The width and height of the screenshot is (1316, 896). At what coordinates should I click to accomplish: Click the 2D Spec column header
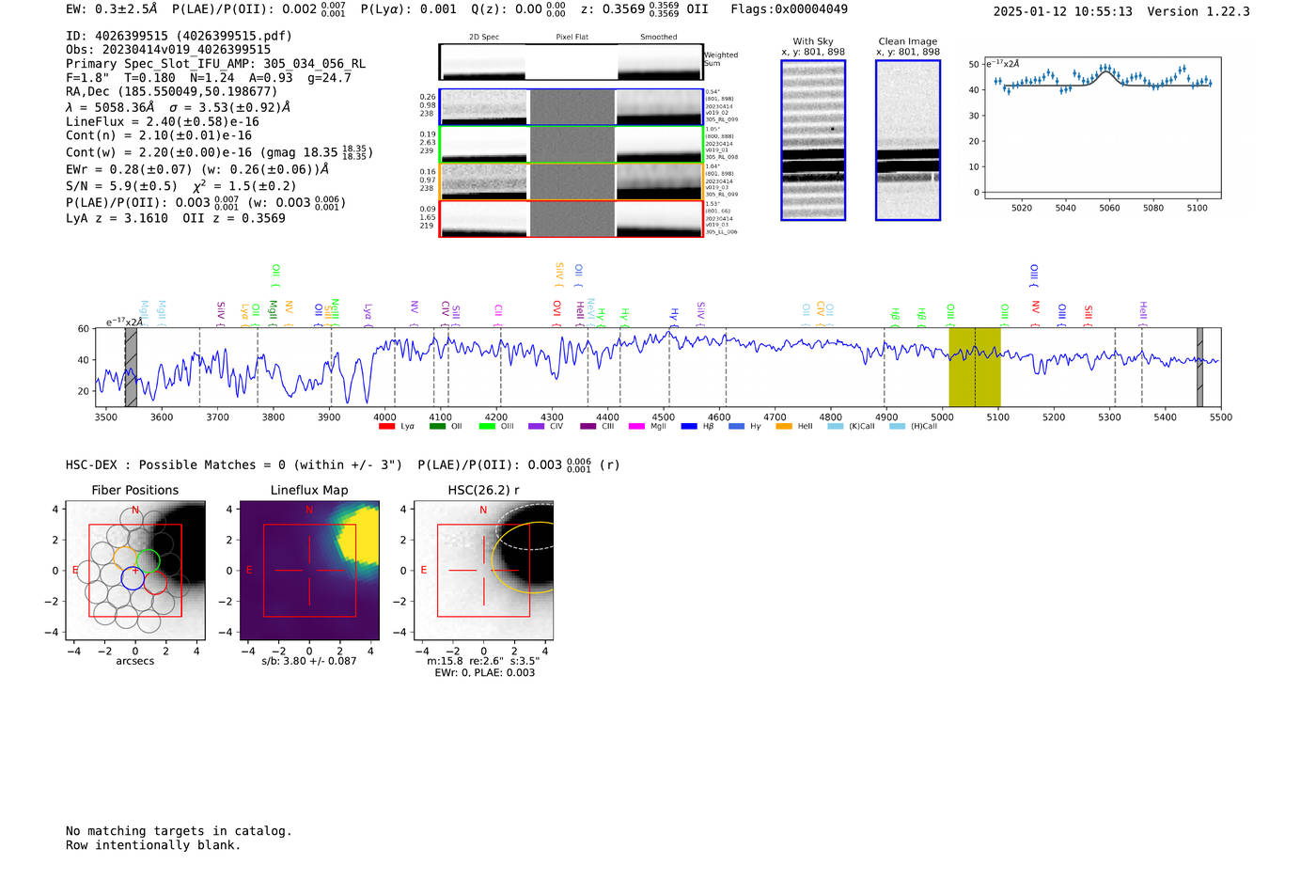pos(484,38)
